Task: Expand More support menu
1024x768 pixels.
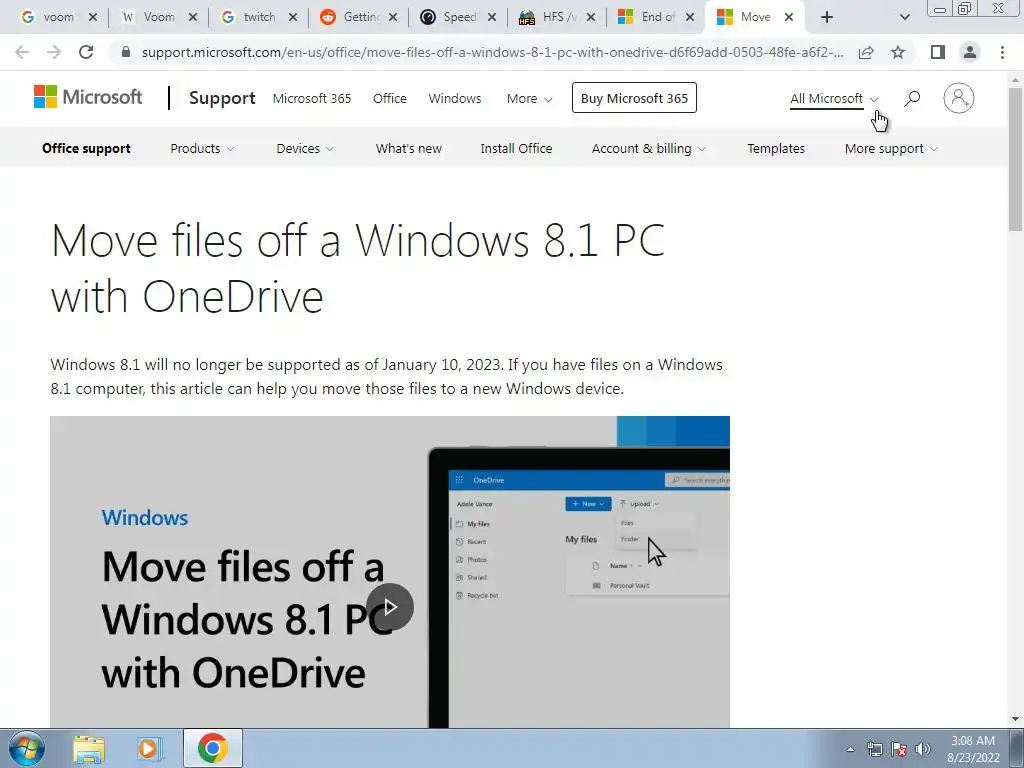Action: coord(891,148)
